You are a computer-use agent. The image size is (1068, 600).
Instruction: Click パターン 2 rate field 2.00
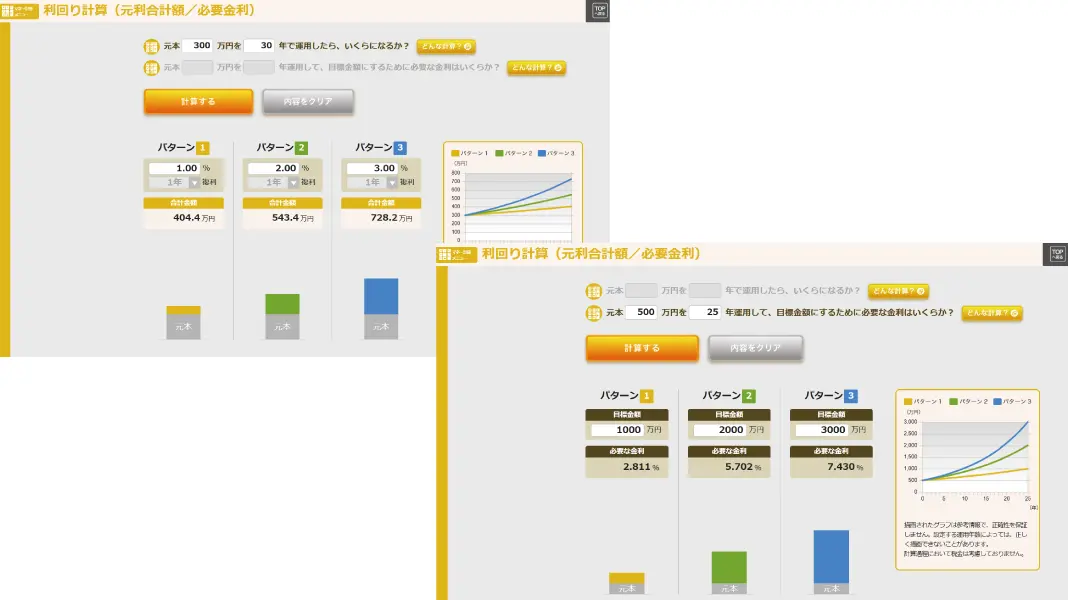(272, 168)
